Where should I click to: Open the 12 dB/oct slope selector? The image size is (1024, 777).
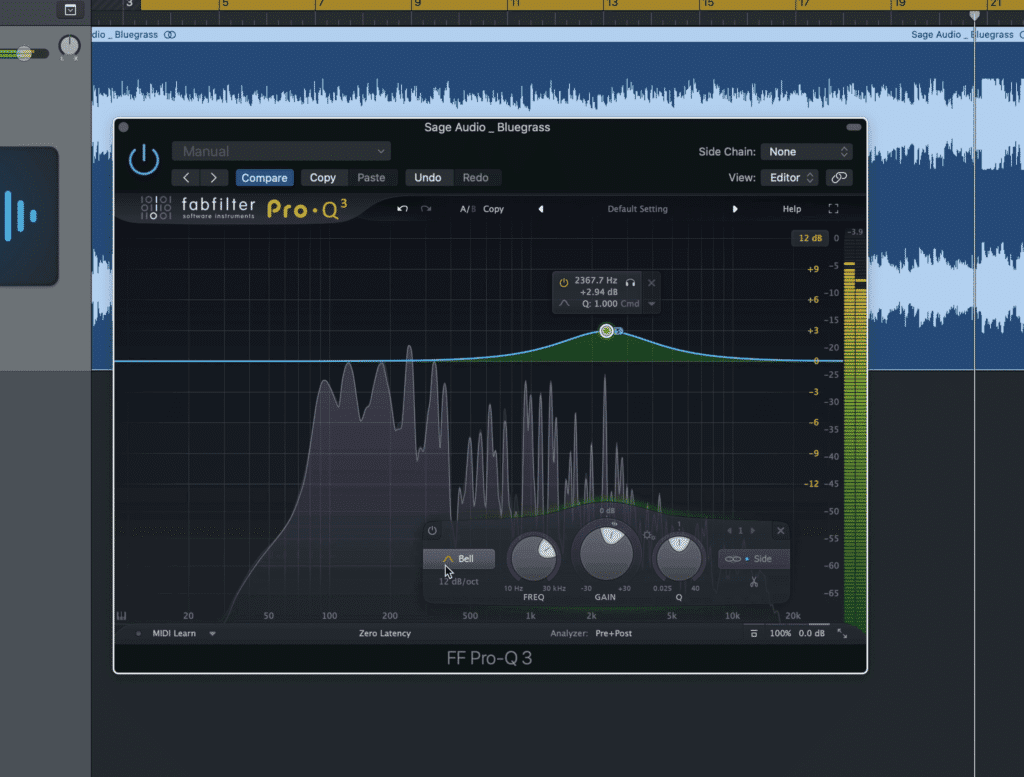coord(458,581)
